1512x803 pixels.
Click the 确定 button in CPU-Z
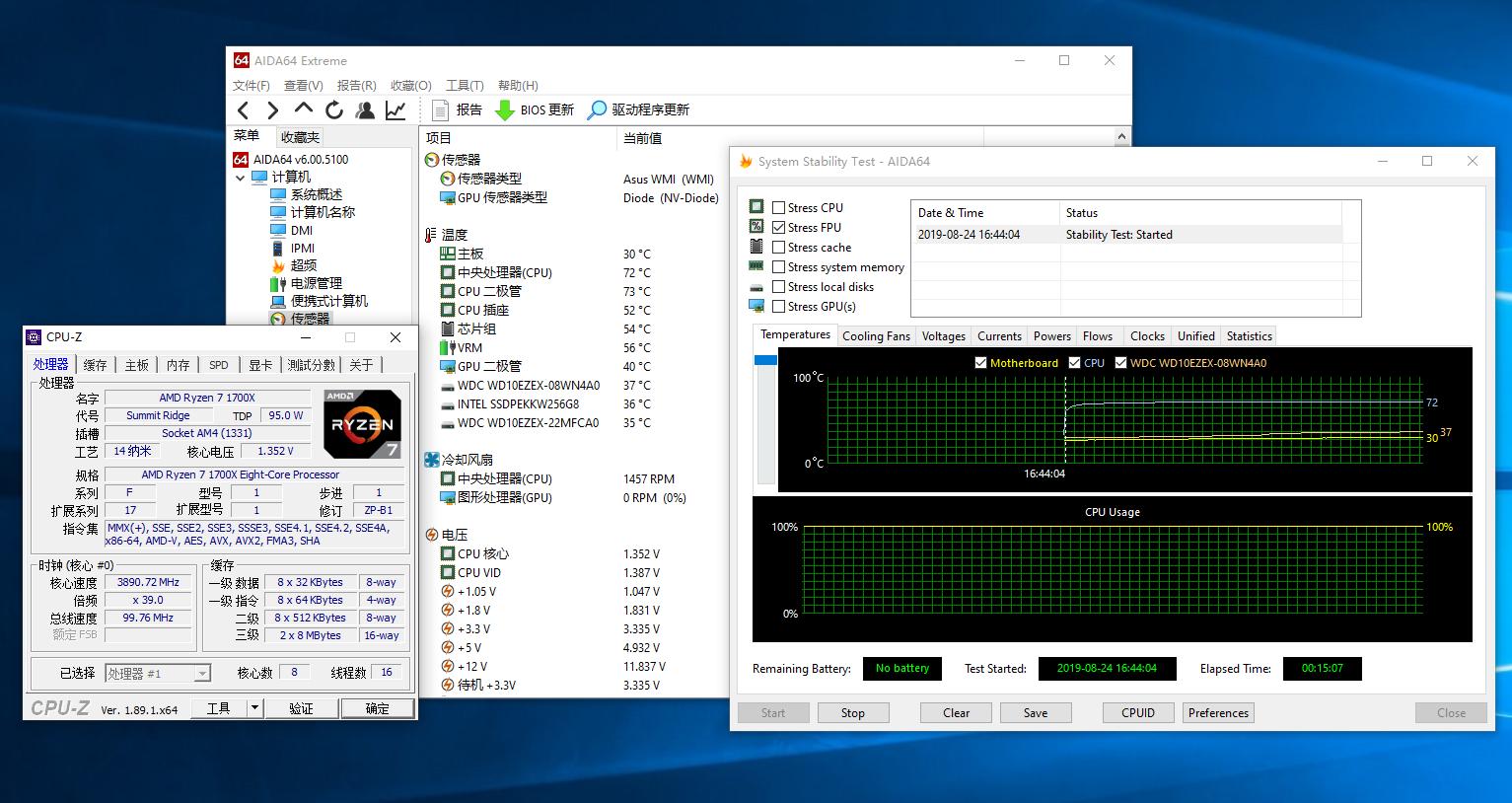[x=378, y=708]
